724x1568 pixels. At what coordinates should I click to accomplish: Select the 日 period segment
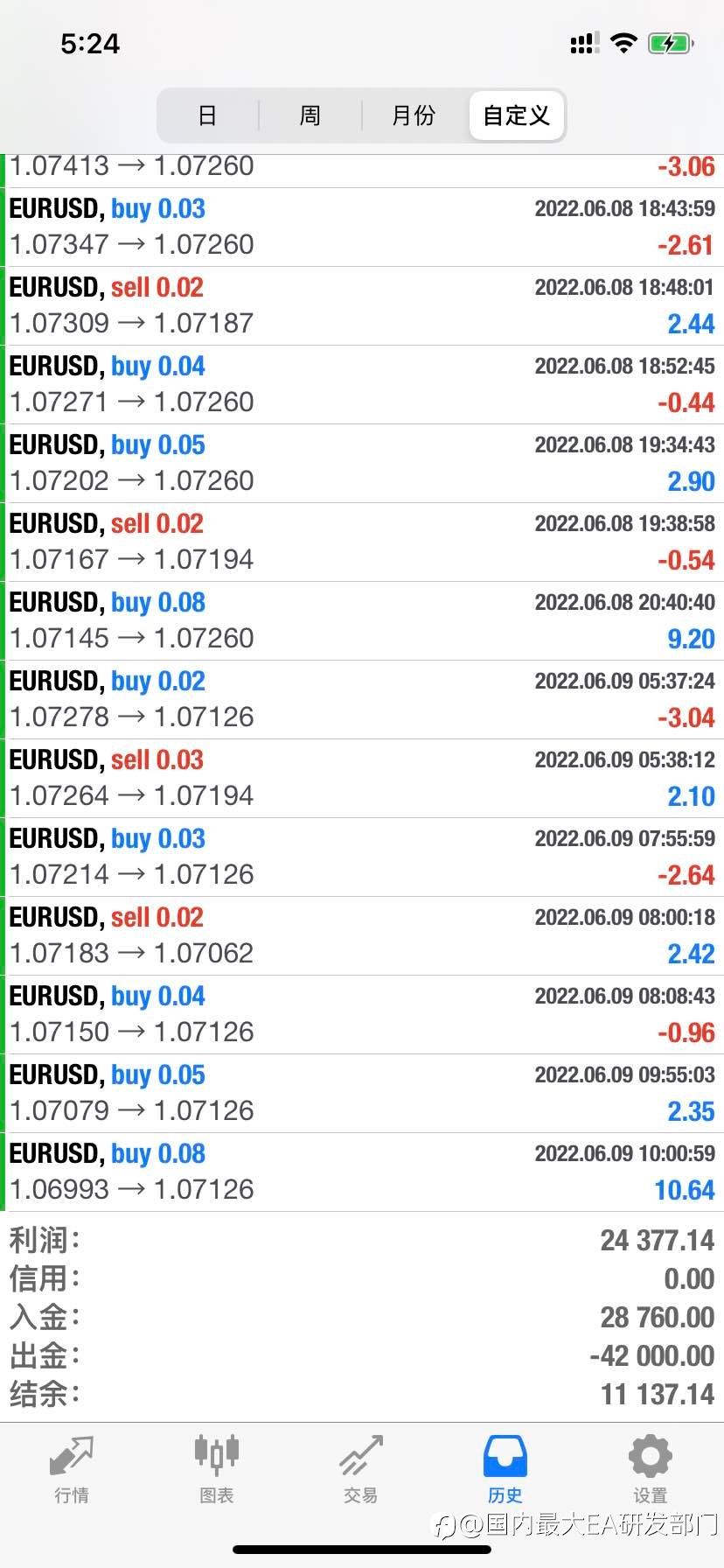(x=207, y=115)
